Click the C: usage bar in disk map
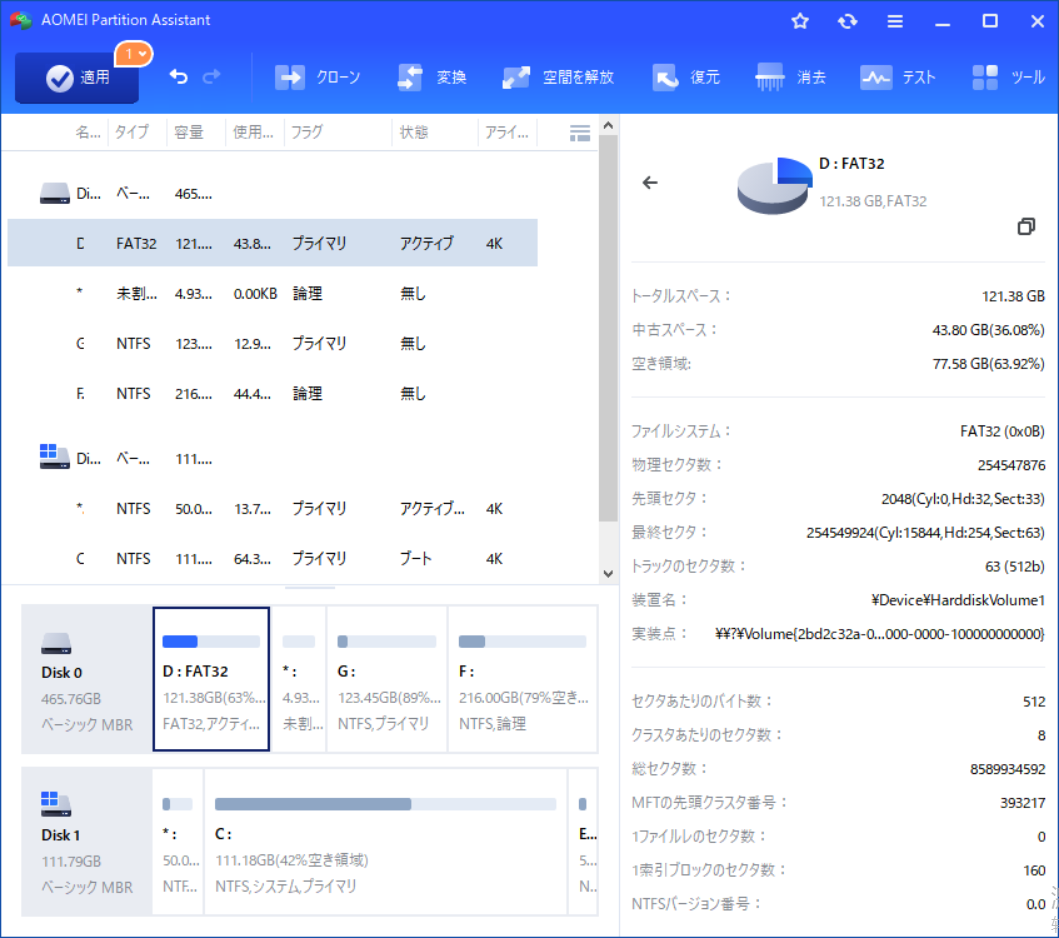This screenshot has width=1059, height=938. coord(386,804)
